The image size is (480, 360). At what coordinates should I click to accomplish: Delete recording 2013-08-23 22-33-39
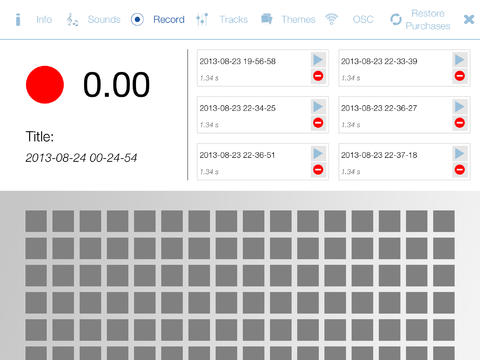tap(460, 76)
